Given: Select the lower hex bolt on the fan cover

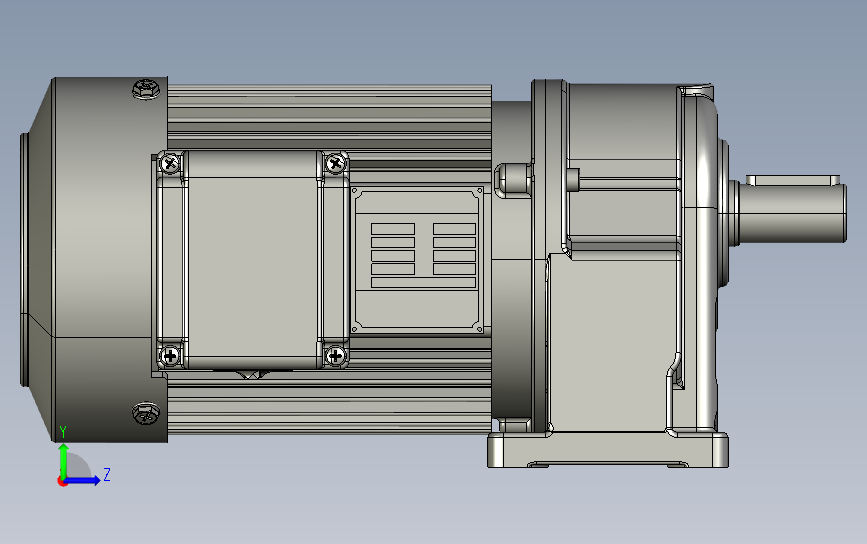Looking at the screenshot, I should (x=147, y=413).
